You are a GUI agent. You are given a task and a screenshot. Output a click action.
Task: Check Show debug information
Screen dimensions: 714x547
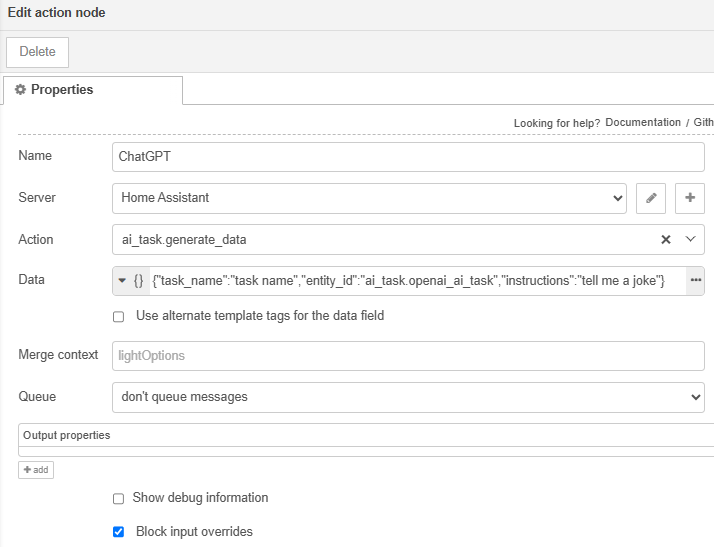tap(118, 498)
